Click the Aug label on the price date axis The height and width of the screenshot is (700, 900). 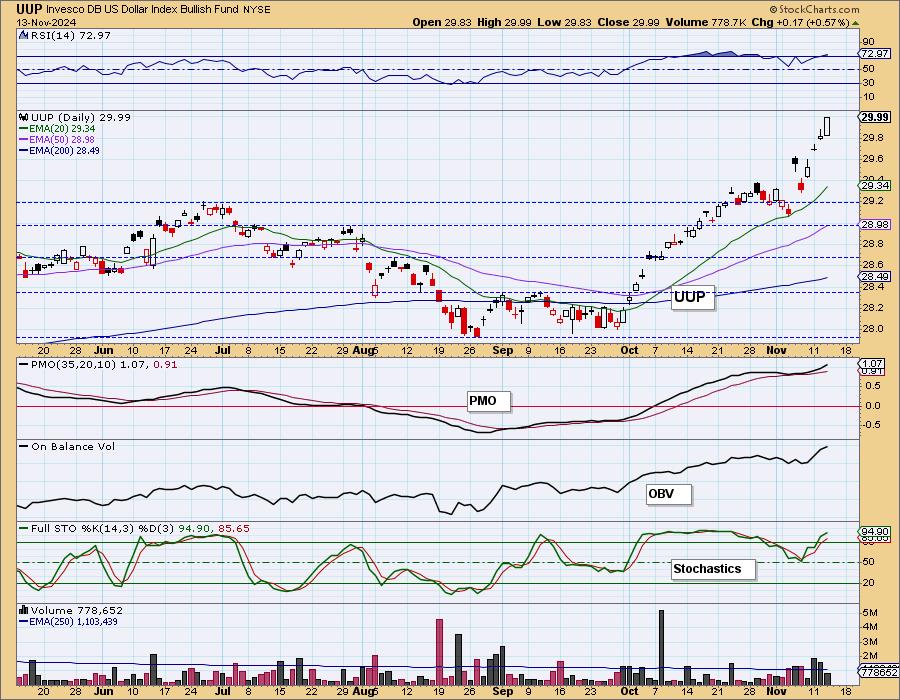coord(363,350)
